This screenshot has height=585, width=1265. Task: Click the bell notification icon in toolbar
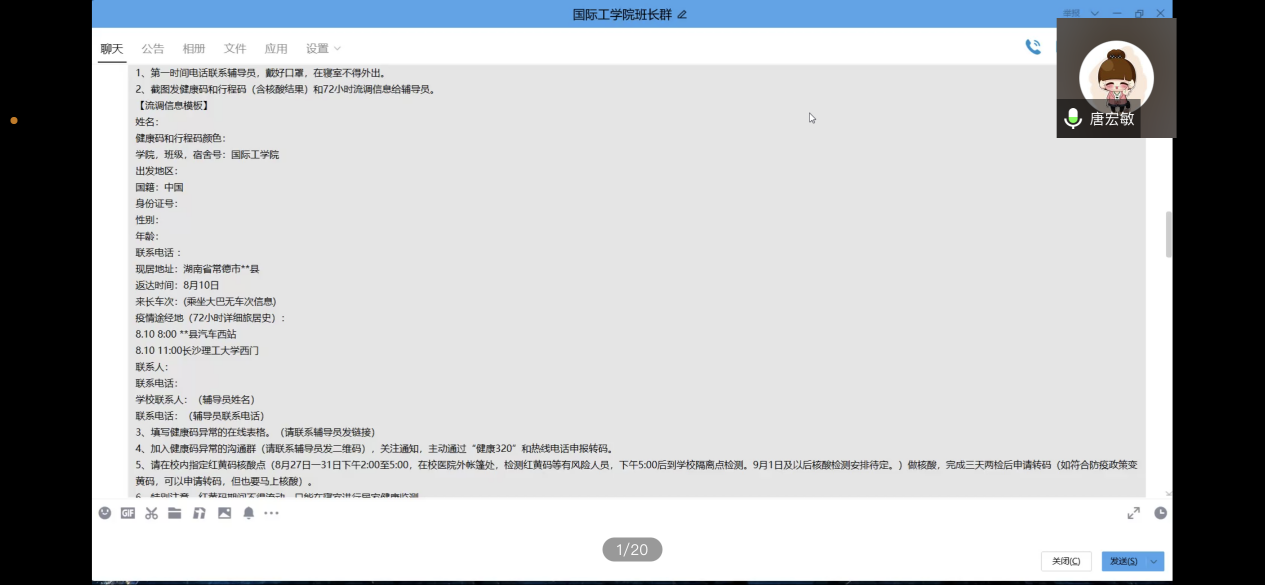pos(249,513)
